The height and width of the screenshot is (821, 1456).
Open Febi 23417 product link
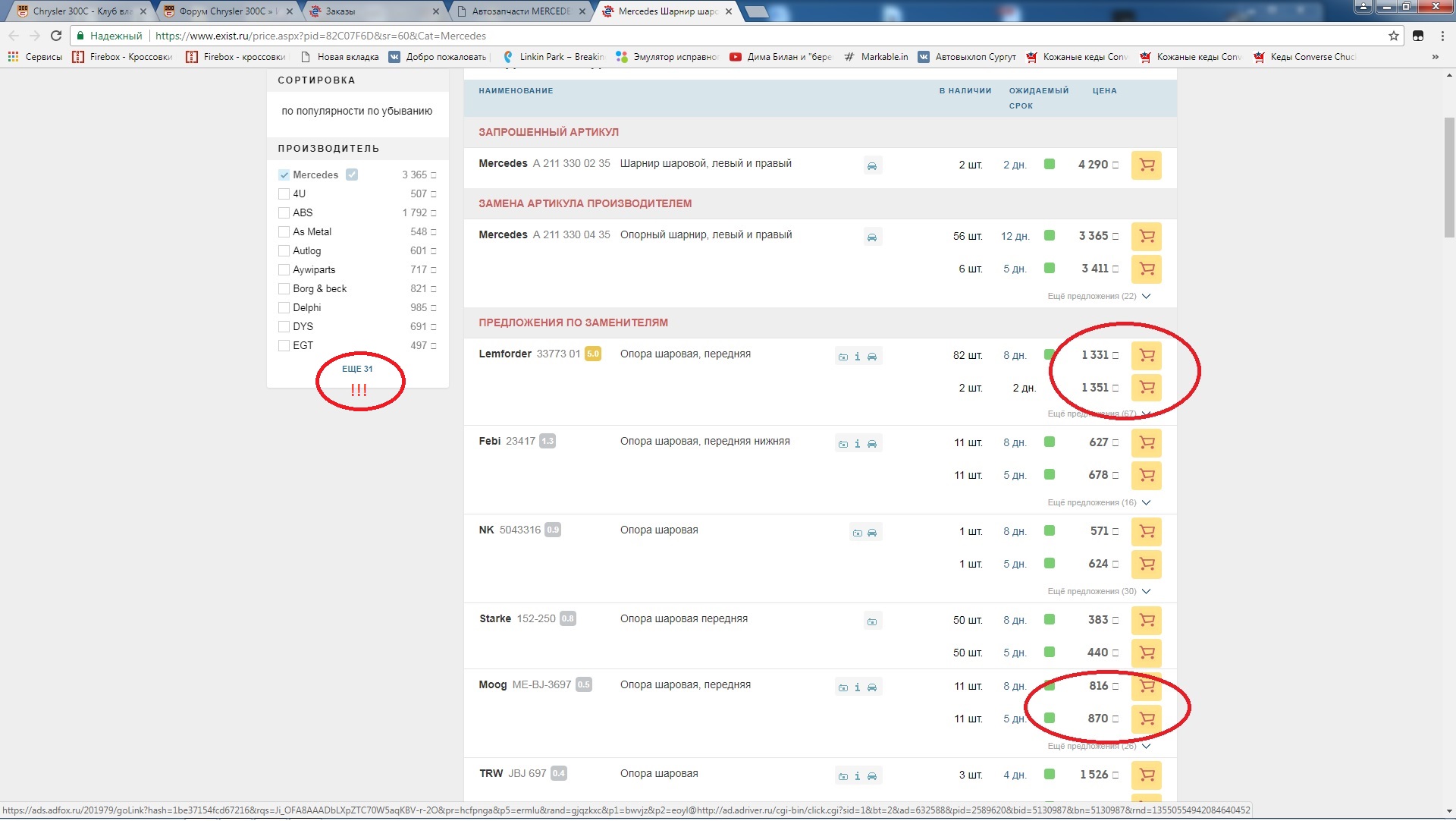[x=507, y=441]
